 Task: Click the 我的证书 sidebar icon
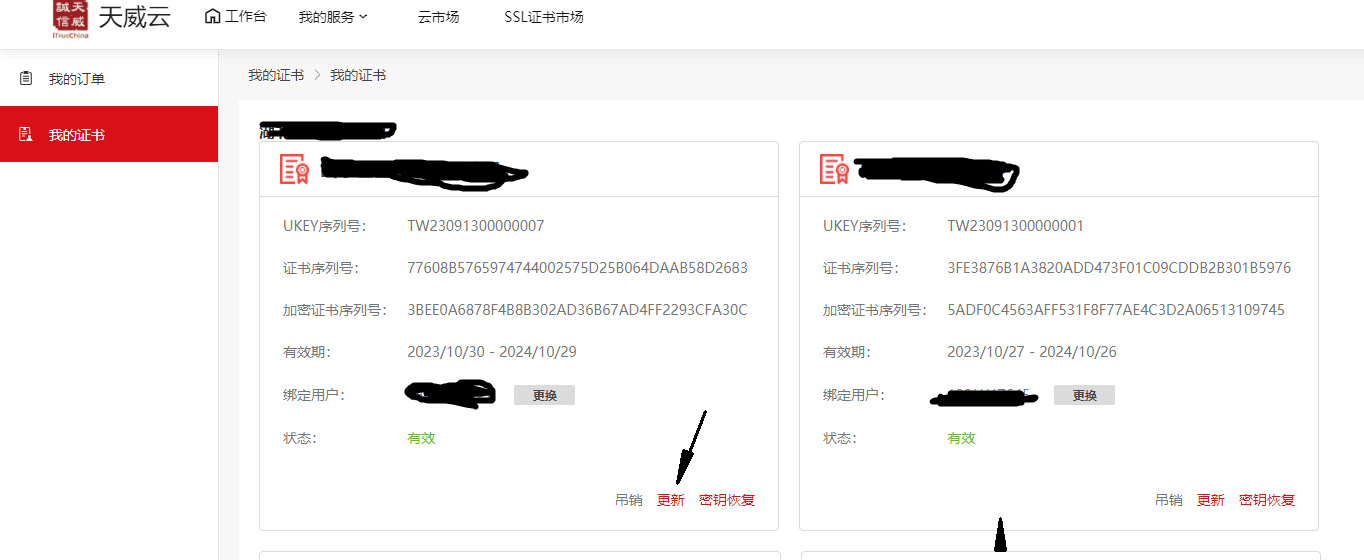pyautogui.click(x=26, y=134)
